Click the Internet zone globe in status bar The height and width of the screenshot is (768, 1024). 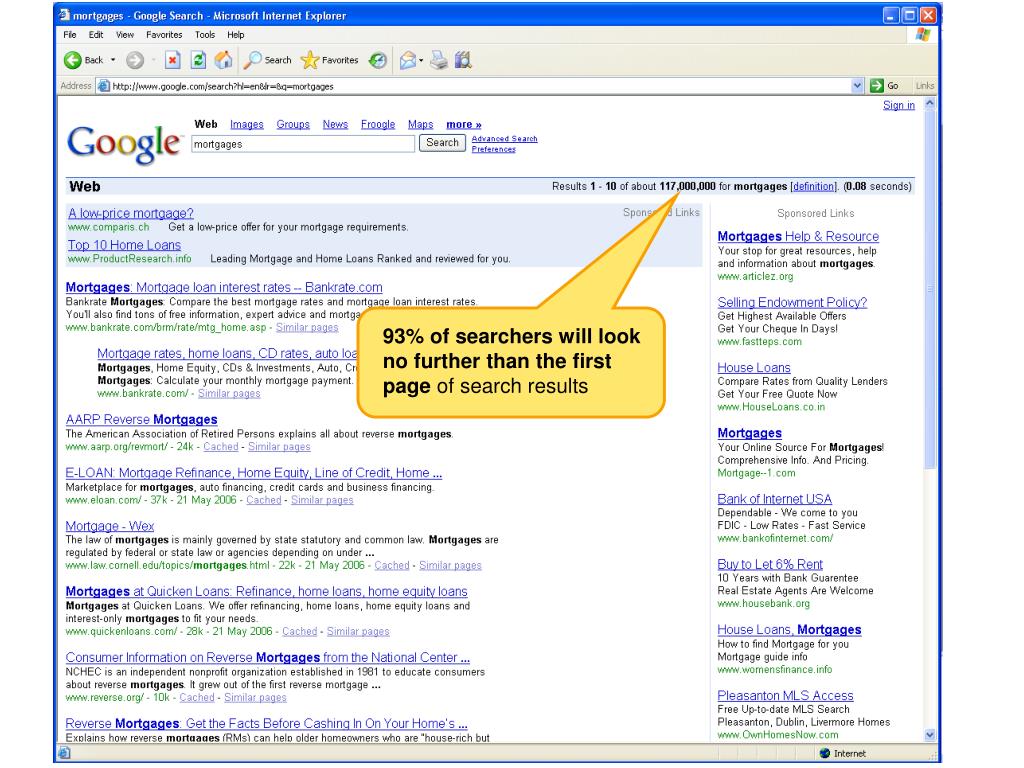tap(824, 753)
